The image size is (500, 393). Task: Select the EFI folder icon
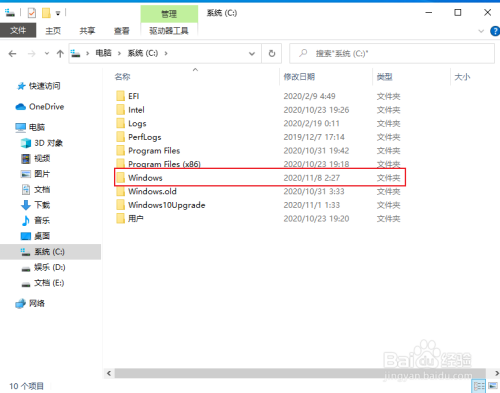coord(120,96)
